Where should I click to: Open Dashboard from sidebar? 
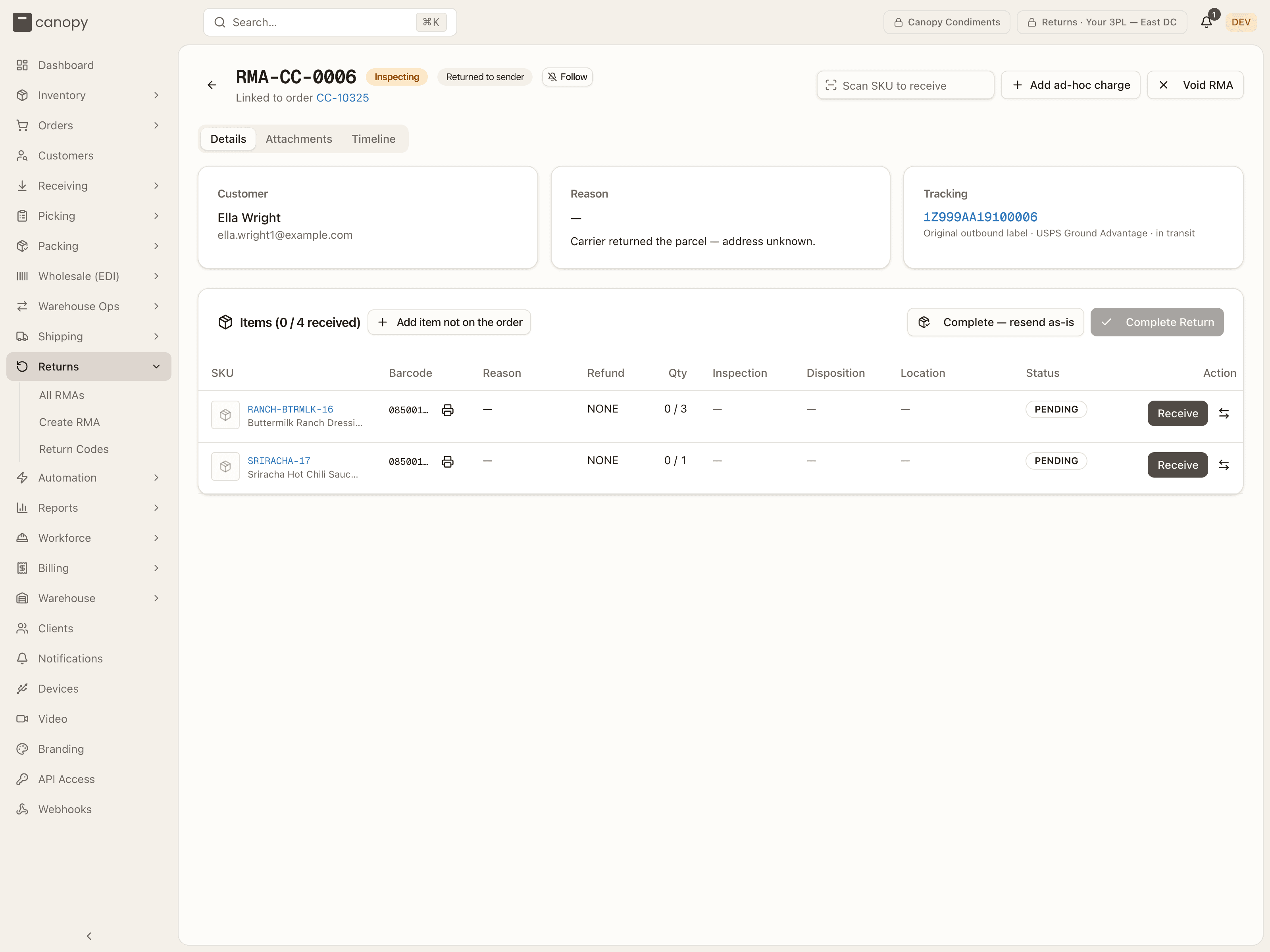point(89,65)
